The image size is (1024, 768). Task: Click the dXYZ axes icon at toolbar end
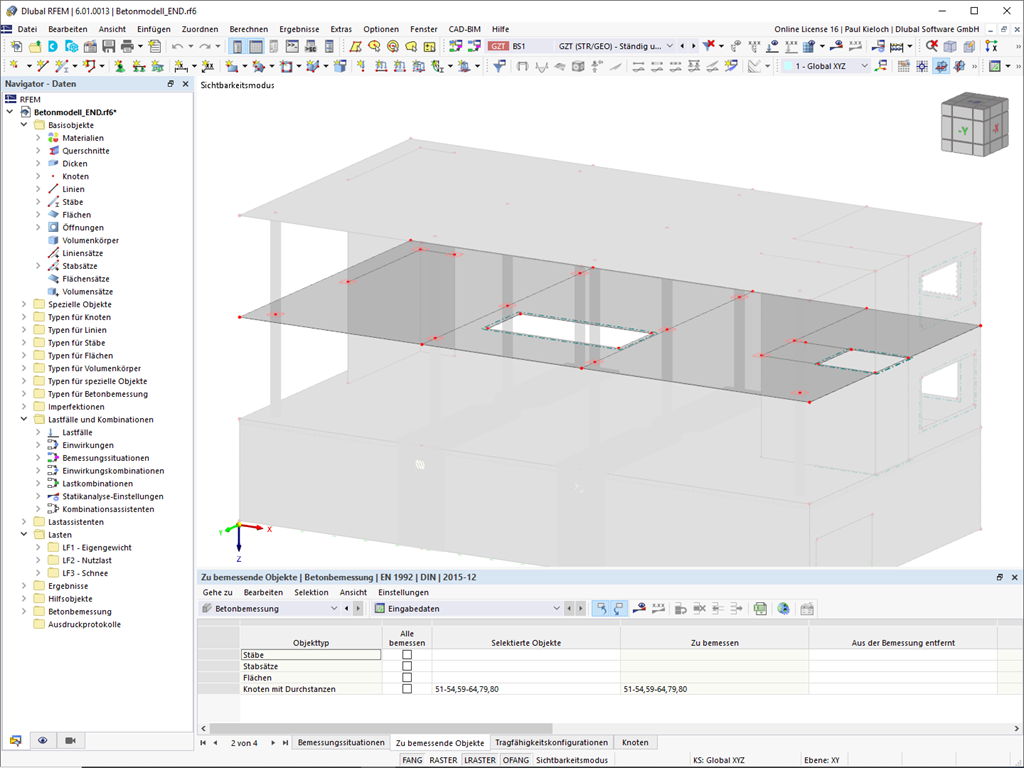[x=991, y=46]
